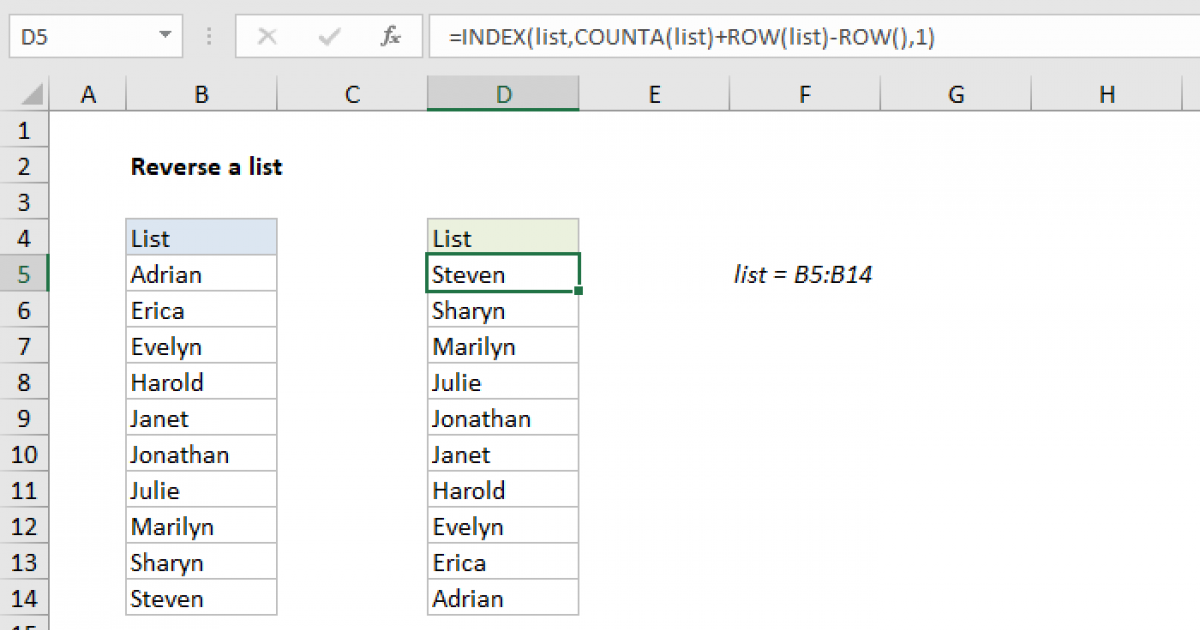Viewport: 1200px width, 630px height.
Task: Select the cell containing 'Steven' in column D
Action: pos(503,273)
